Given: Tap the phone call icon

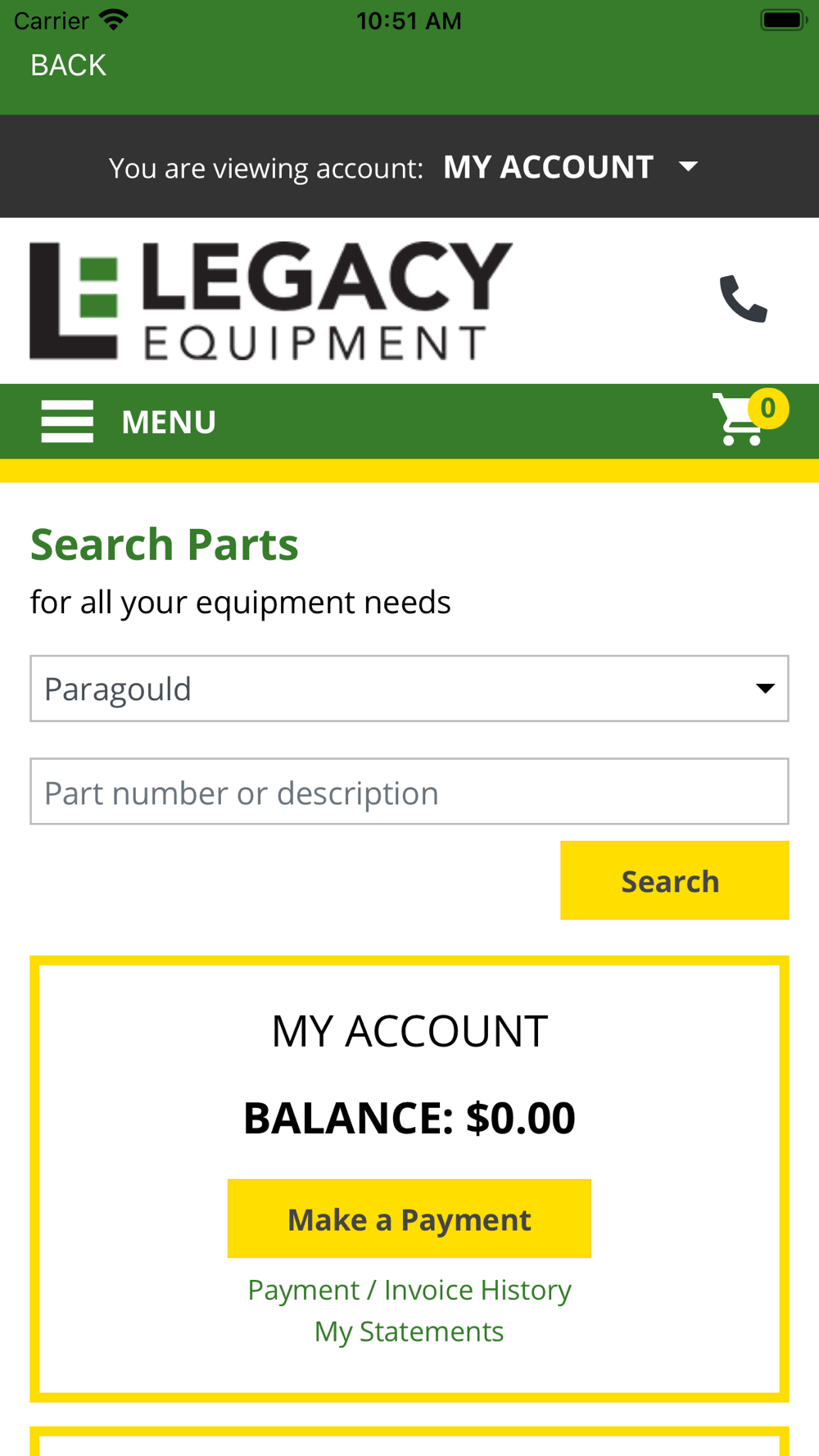Looking at the screenshot, I should (744, 299).
